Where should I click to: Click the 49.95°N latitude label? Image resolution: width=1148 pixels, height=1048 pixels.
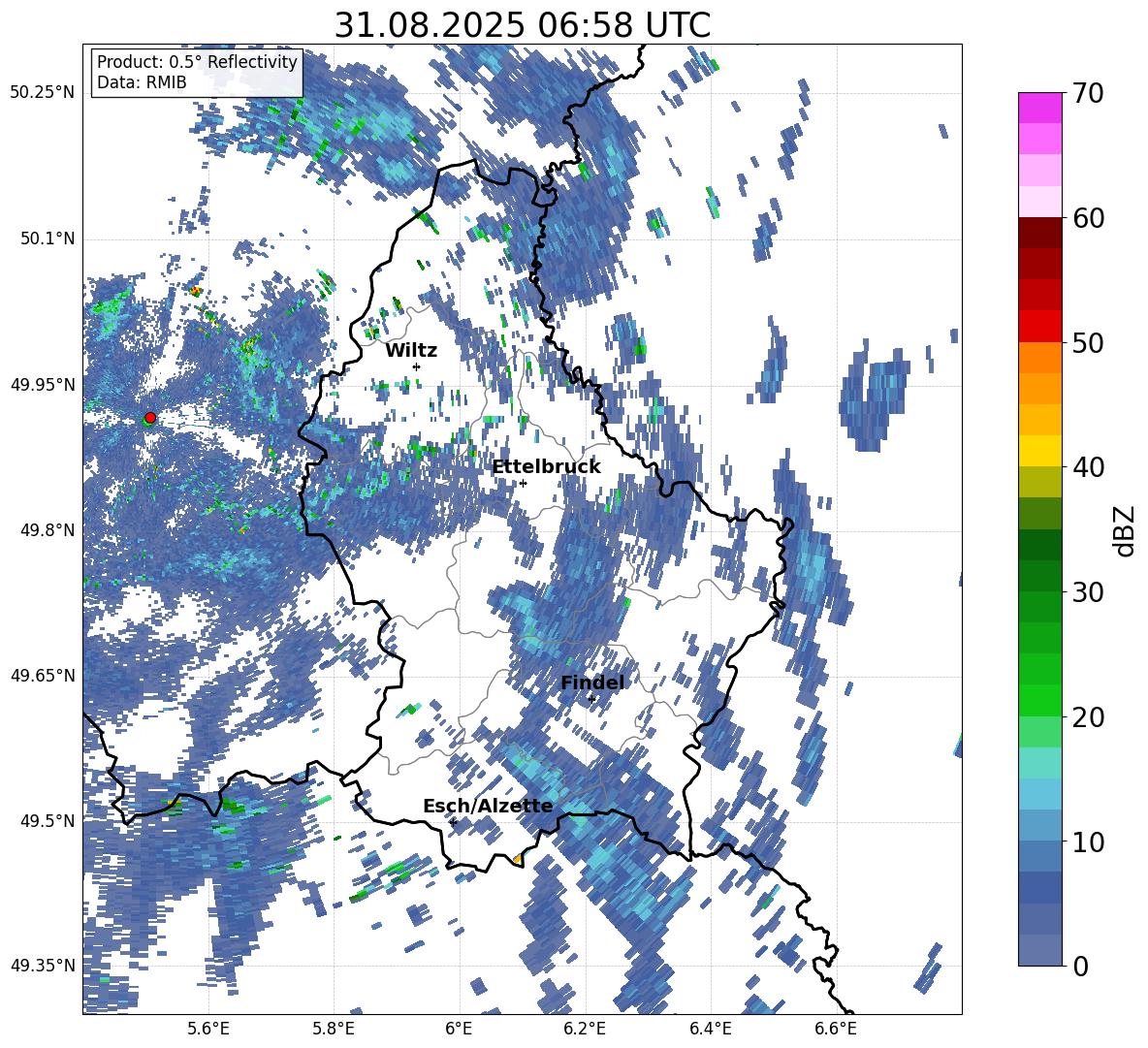(43, 384)
